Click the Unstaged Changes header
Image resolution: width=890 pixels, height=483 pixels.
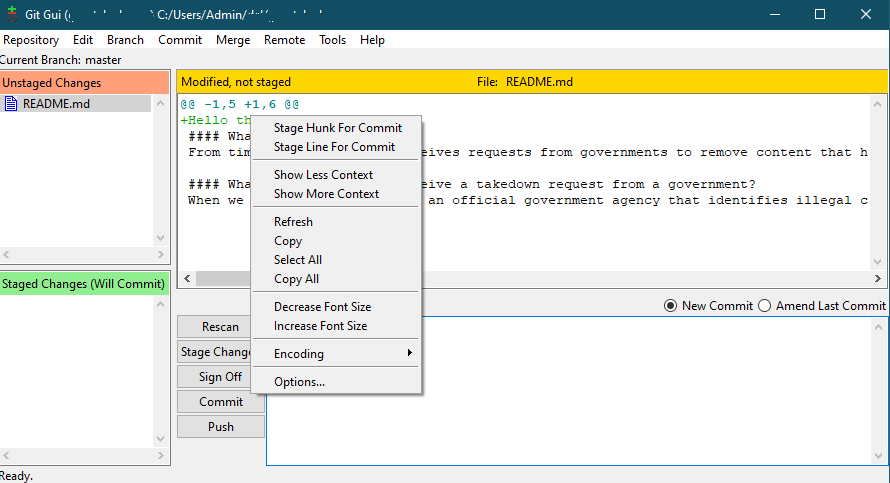click(x=85, y=83)
